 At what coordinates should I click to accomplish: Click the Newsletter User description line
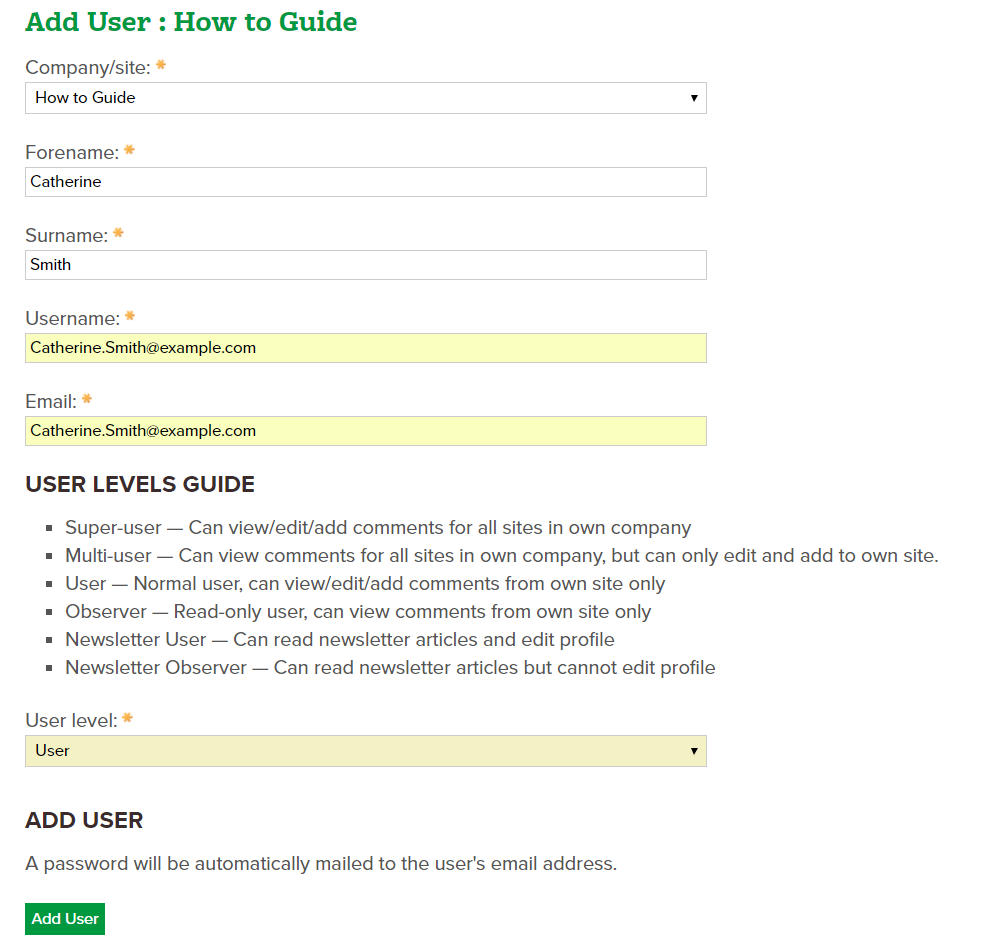coord(339,640)
